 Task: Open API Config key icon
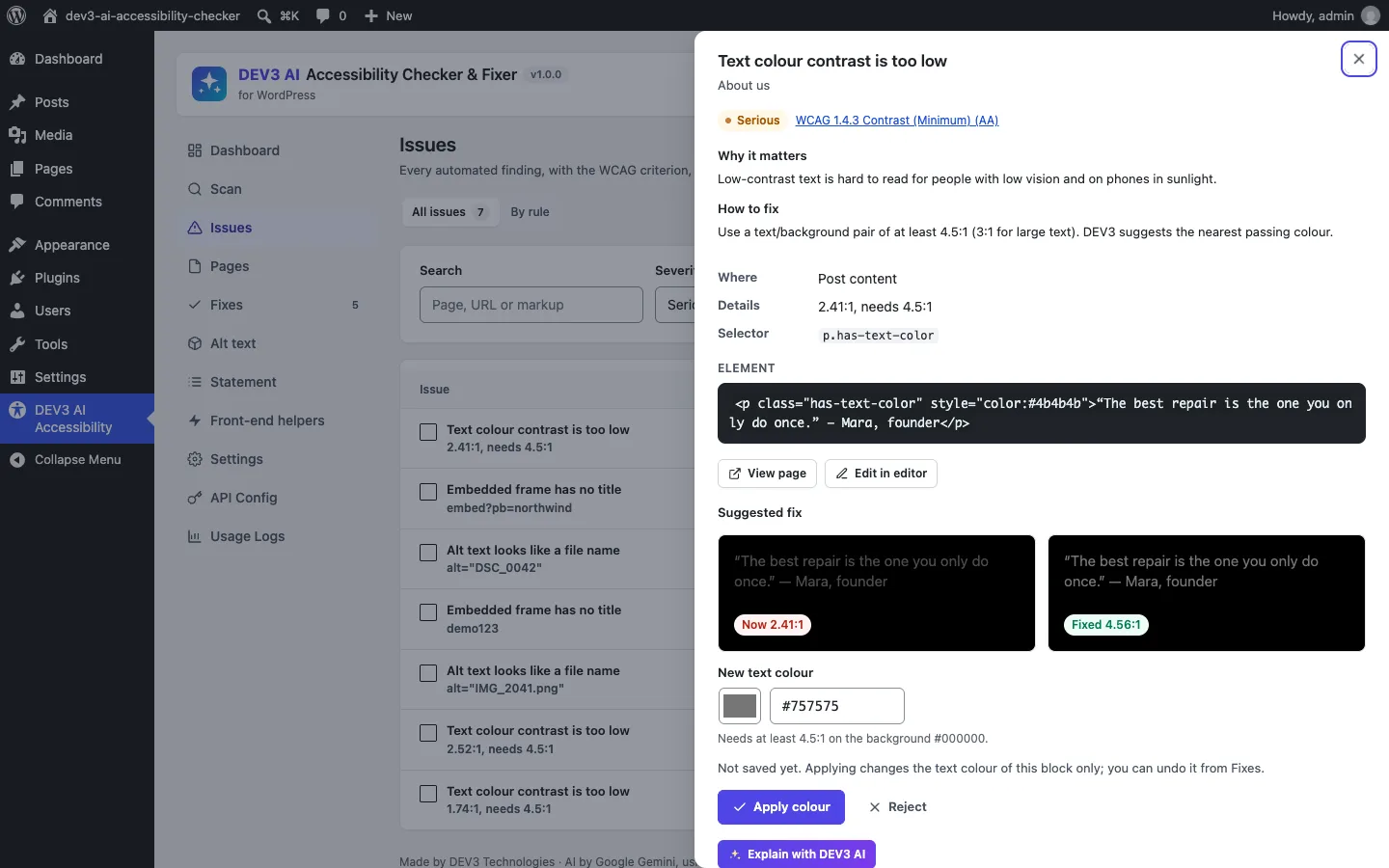coord(195,498)
